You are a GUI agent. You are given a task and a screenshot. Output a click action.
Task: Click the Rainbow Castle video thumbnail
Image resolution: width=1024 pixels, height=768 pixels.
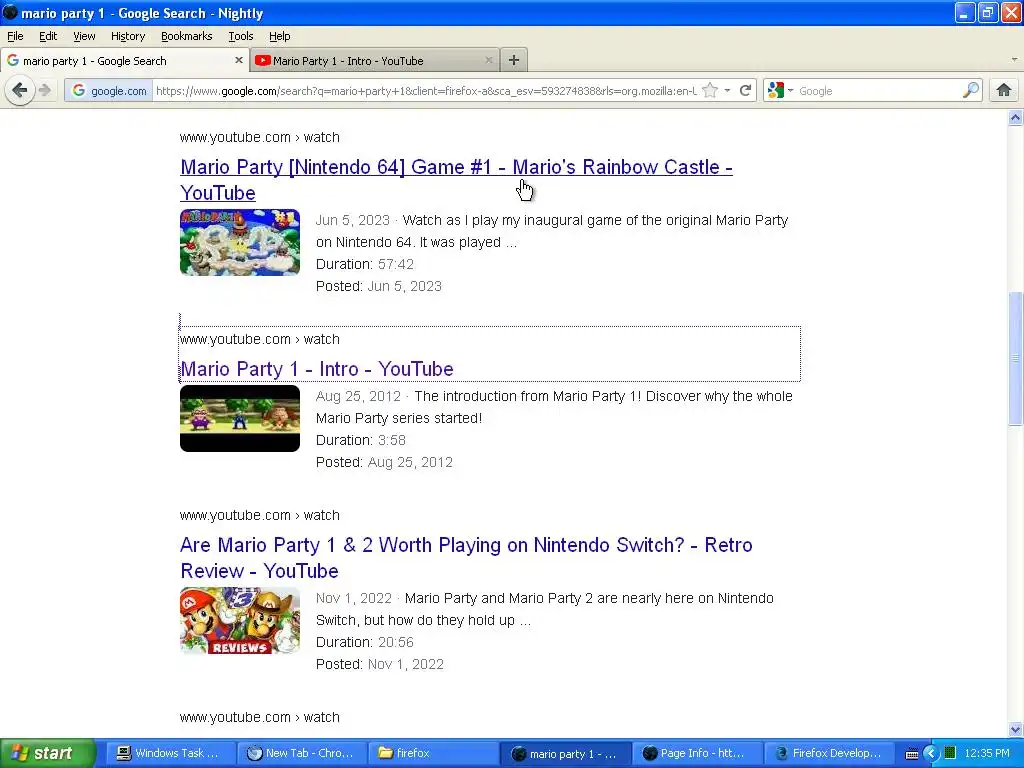pos(240,242)
